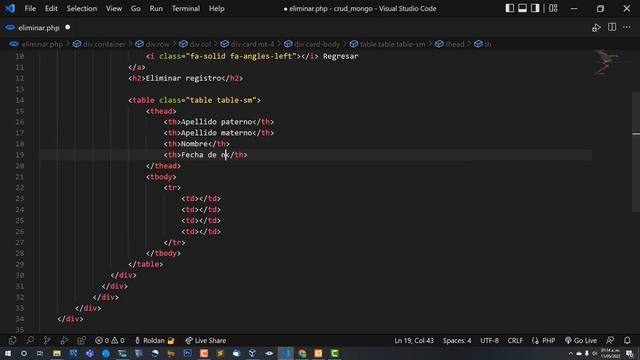This screenshot has width=640, height=360.
Task: Click 'Fecha de' text on line 19
Action: click(x=199, y=155)
